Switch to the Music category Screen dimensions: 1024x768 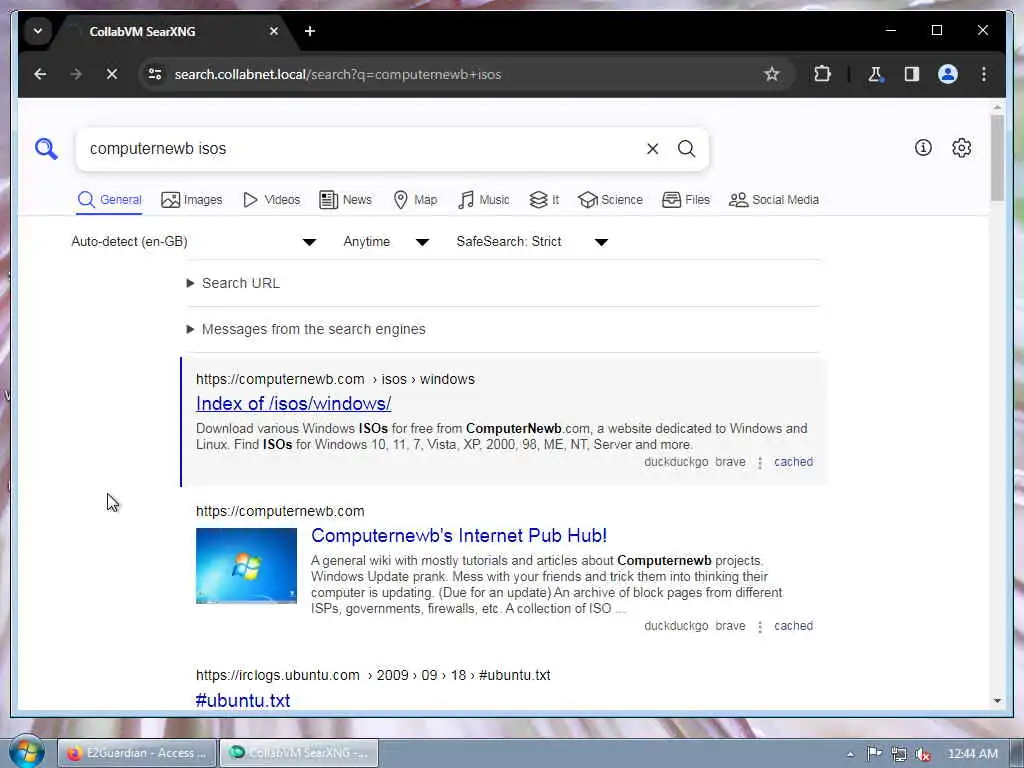[484, 200]
